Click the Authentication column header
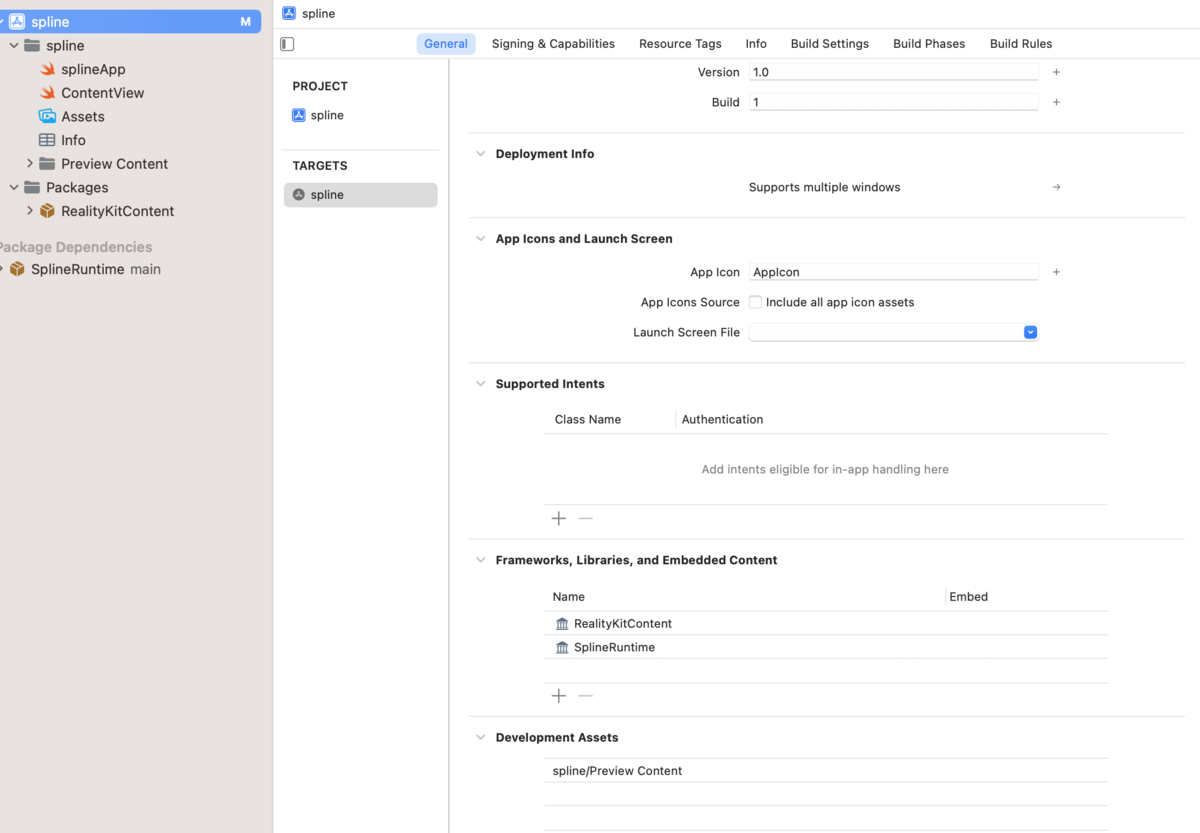1200x833 pixels. click(x=722, y=419)
